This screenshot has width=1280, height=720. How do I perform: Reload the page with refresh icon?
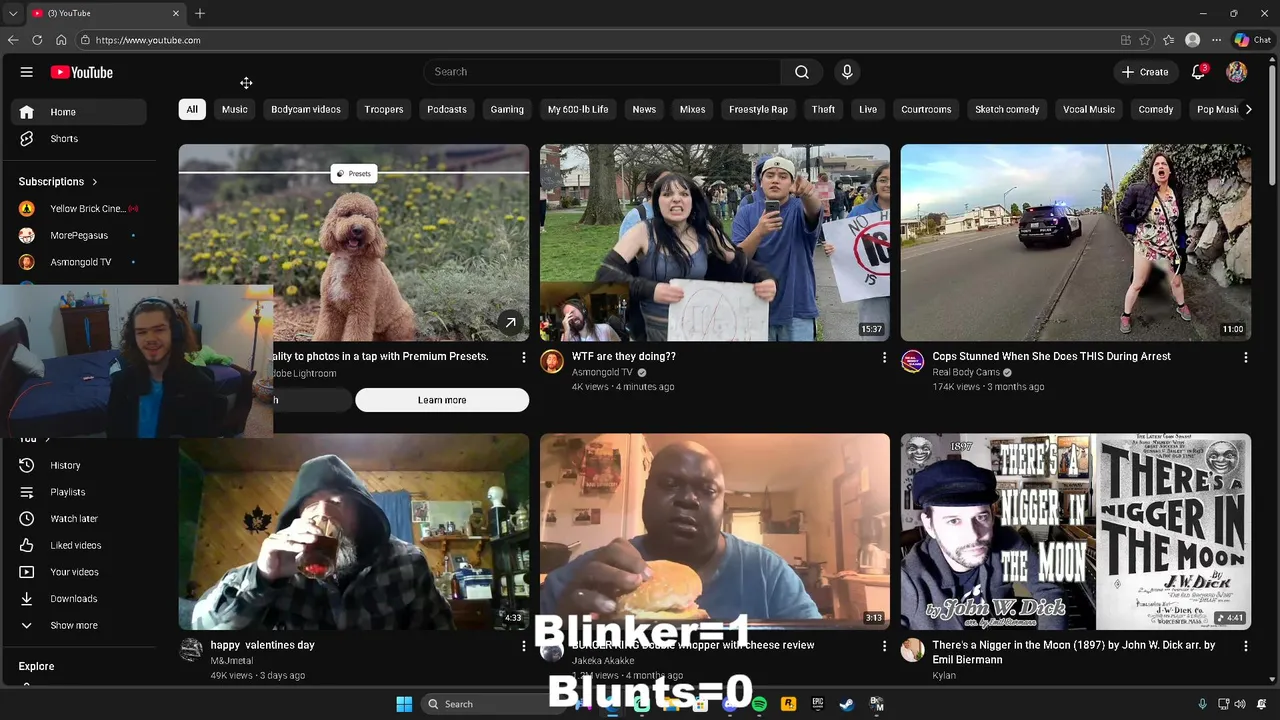coord(37,40)
